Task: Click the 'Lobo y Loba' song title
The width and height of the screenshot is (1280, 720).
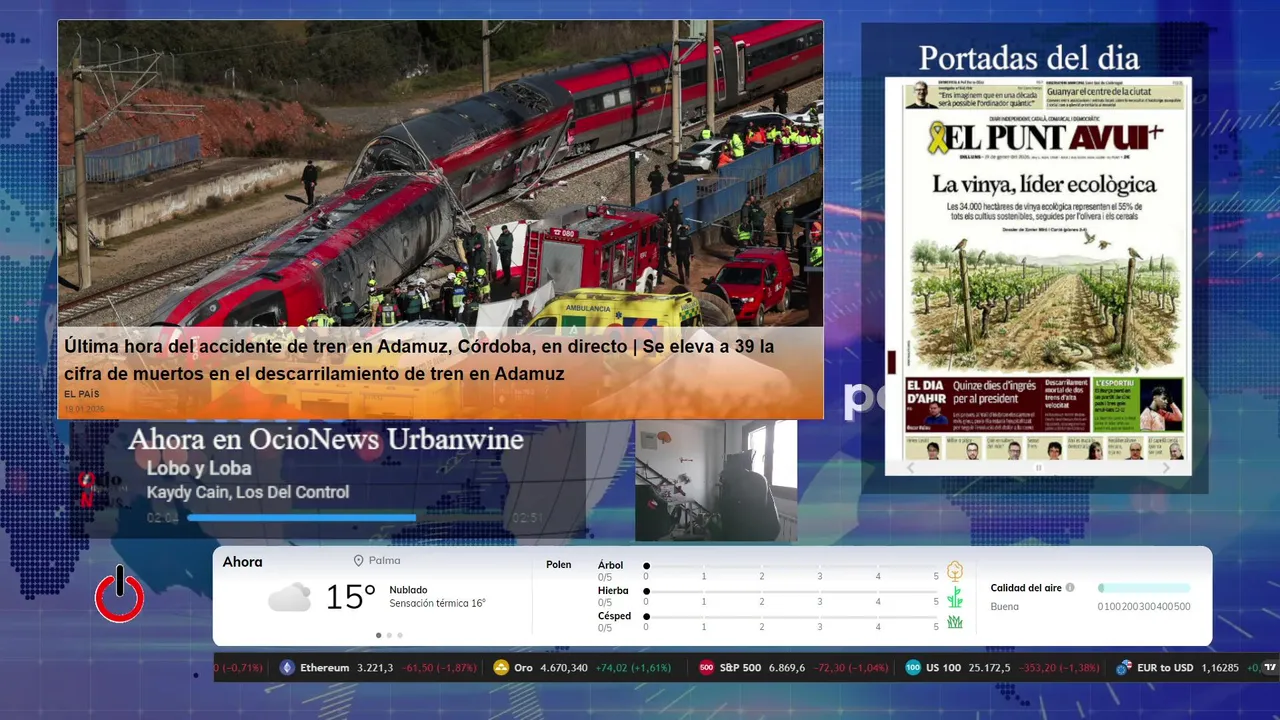Action: (199, 468)
